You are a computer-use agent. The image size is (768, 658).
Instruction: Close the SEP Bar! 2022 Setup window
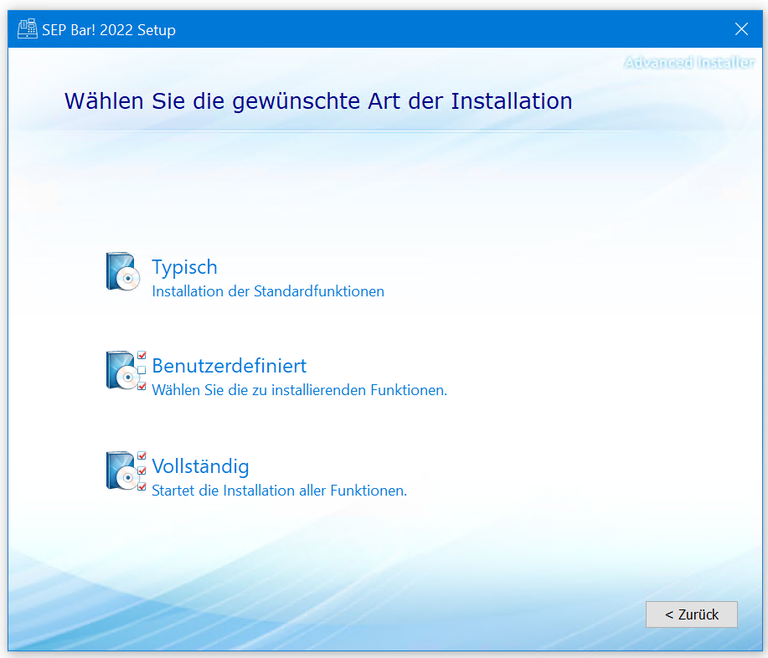[741, 29]
